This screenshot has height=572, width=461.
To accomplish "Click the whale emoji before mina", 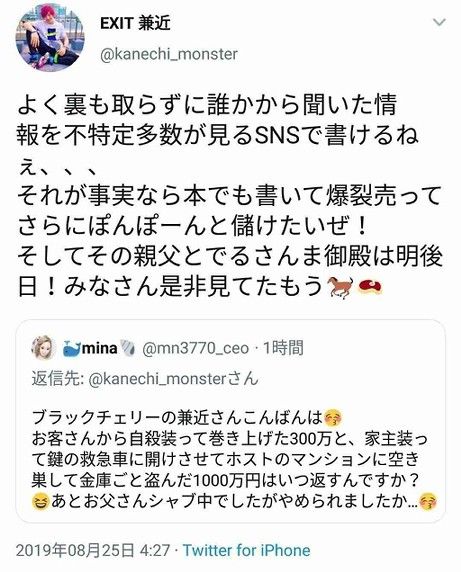I will pyautogui.click(x=72, y=348).
